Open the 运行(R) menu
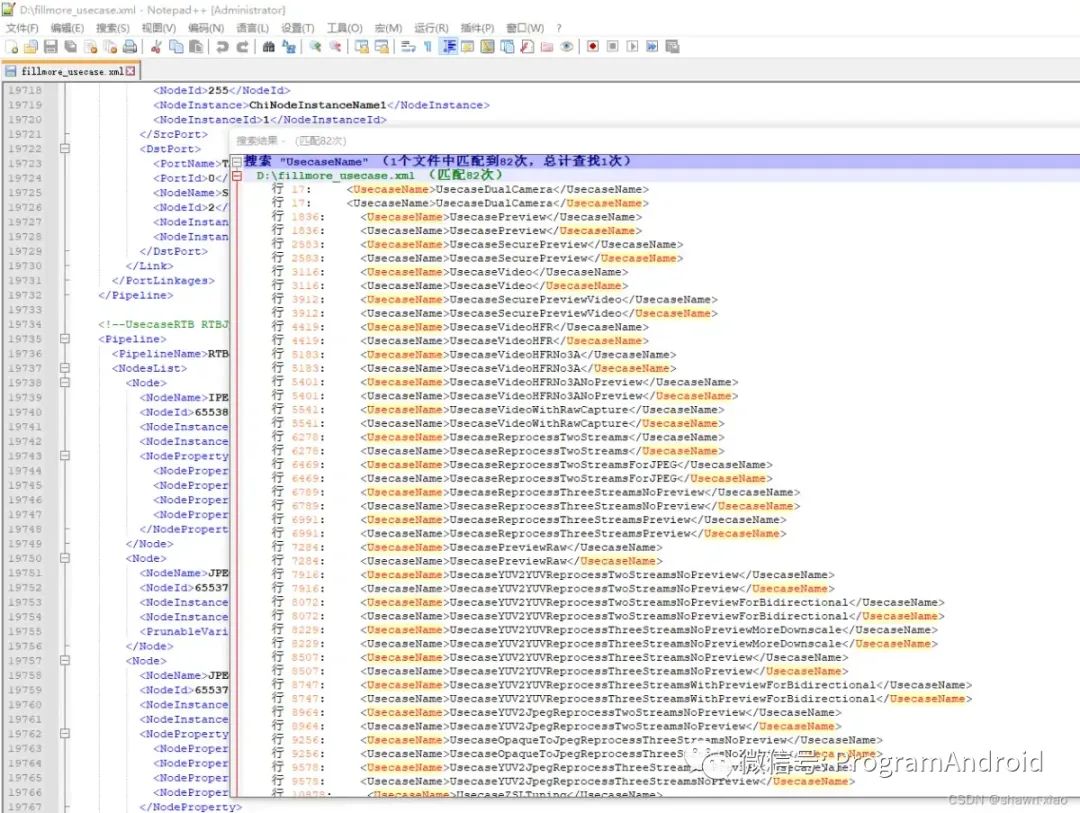The height and width of the screenshot is (813, 1080). click(x=431, y=28)
